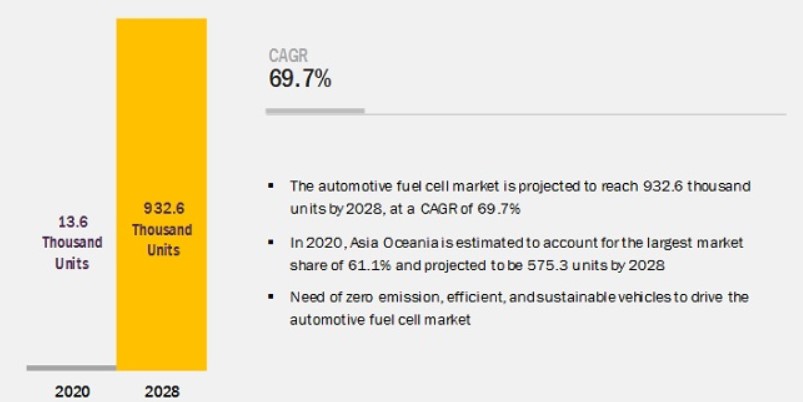803x402 pixels.
Task: Select text 'projected to reach 932.6 thousand'
Action: point(634,186)
